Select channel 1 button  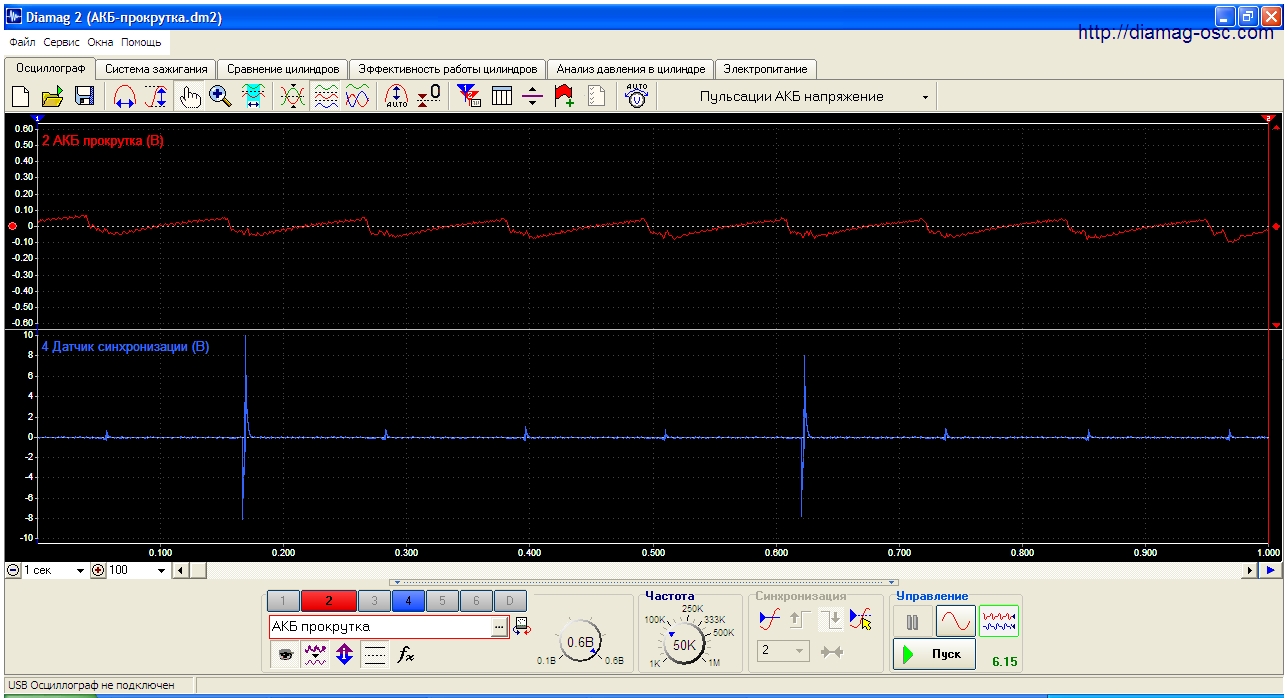click(x=283, y=601)
